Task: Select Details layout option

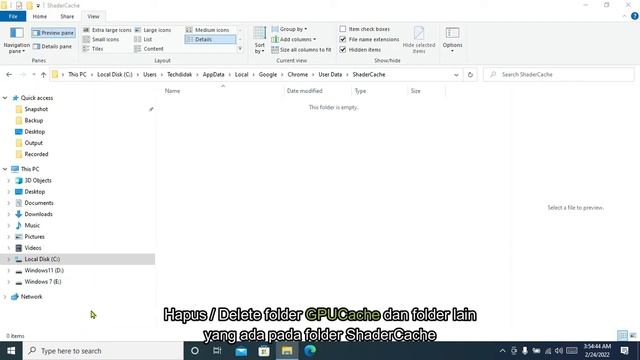Action: pos(210,39)
